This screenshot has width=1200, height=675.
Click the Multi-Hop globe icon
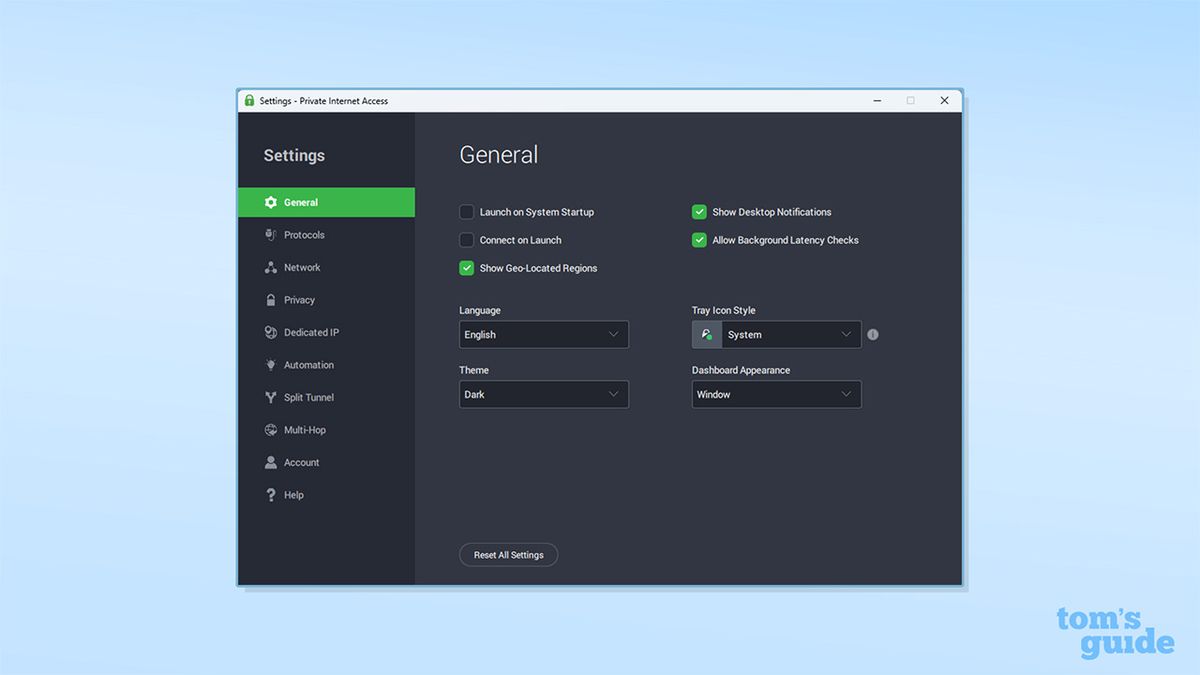(x=271, y=430)
